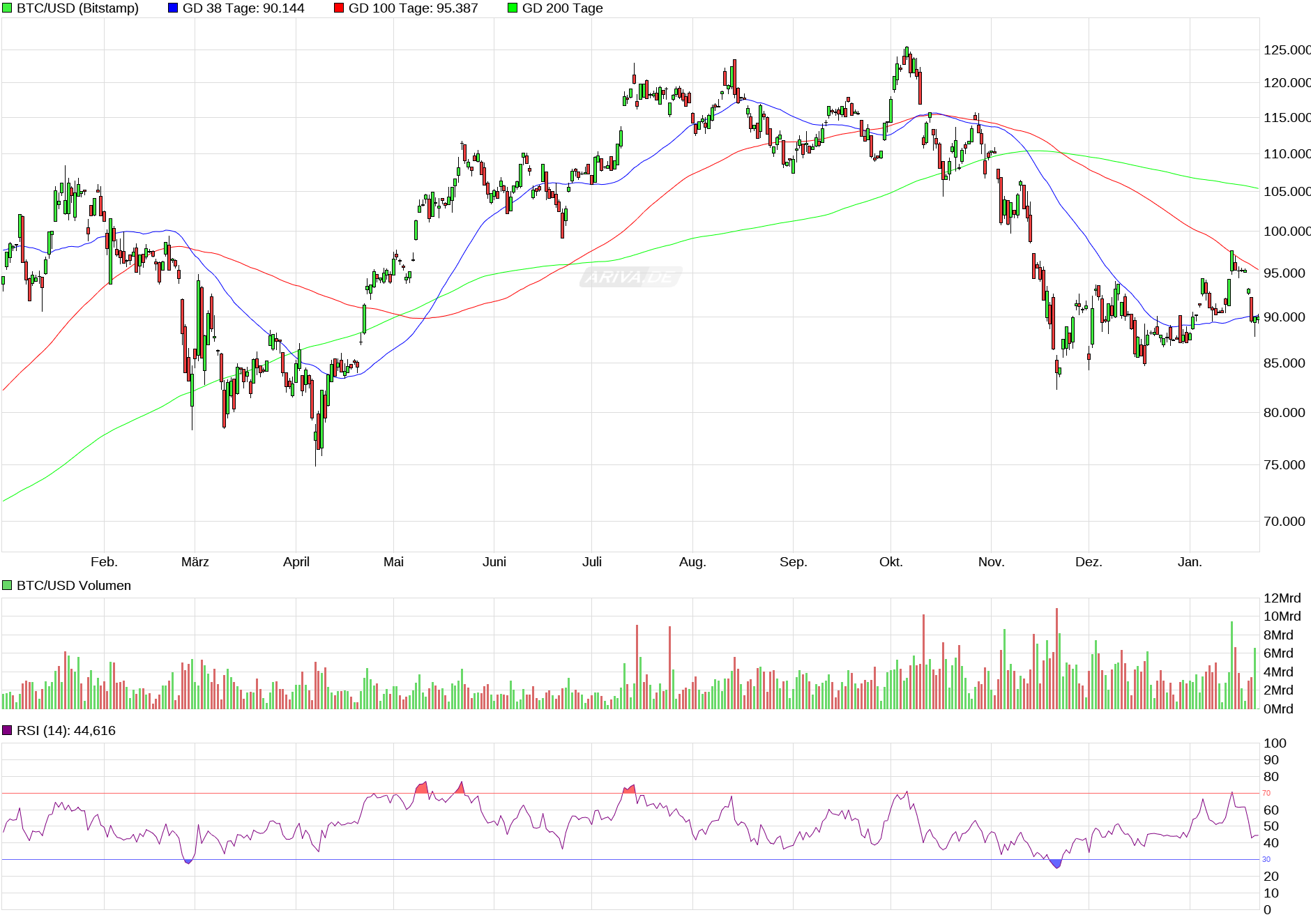The width and height of the screenshot is (1311, 924).
Task: Click the 60 label on the RSI axis
Action: [x=1271, y=810]
